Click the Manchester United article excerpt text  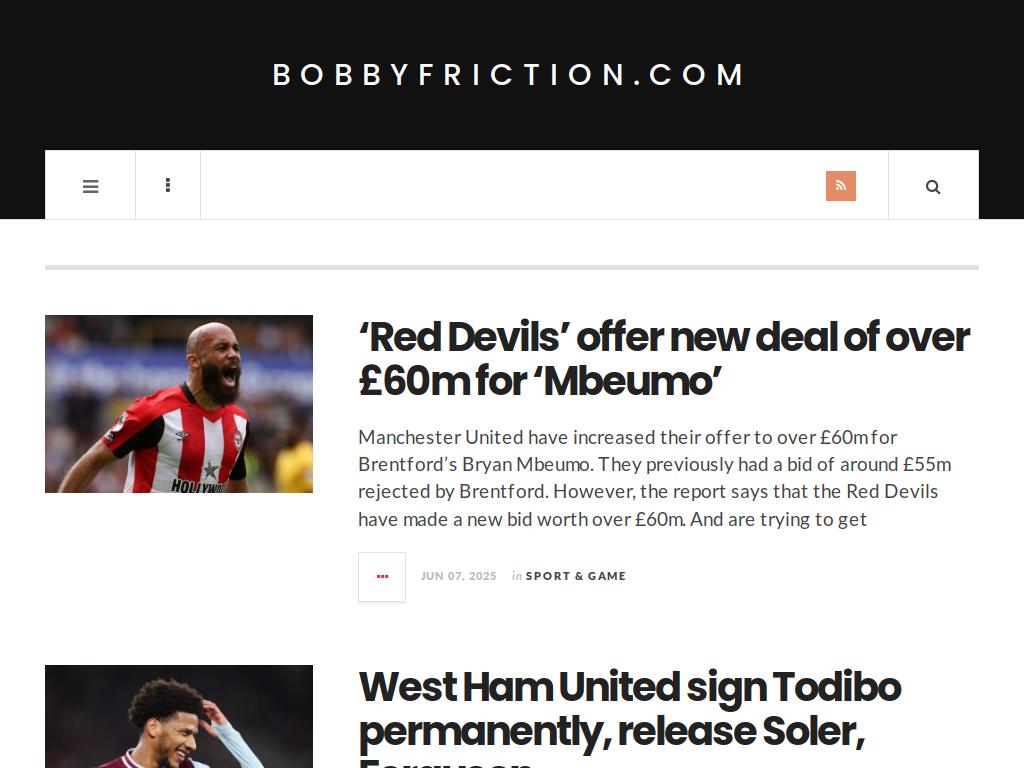pos(654,478)
